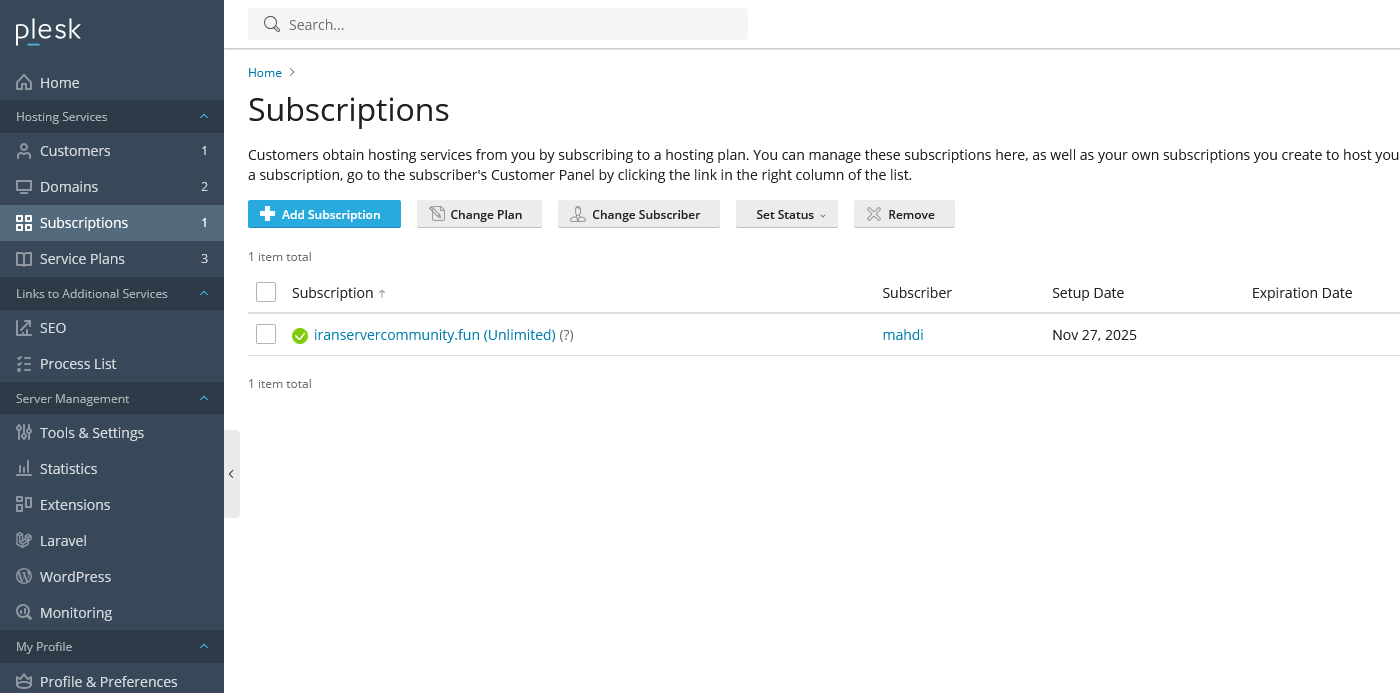Open the Set Status dropdown
1400x693 pixels.
point(787,214)
